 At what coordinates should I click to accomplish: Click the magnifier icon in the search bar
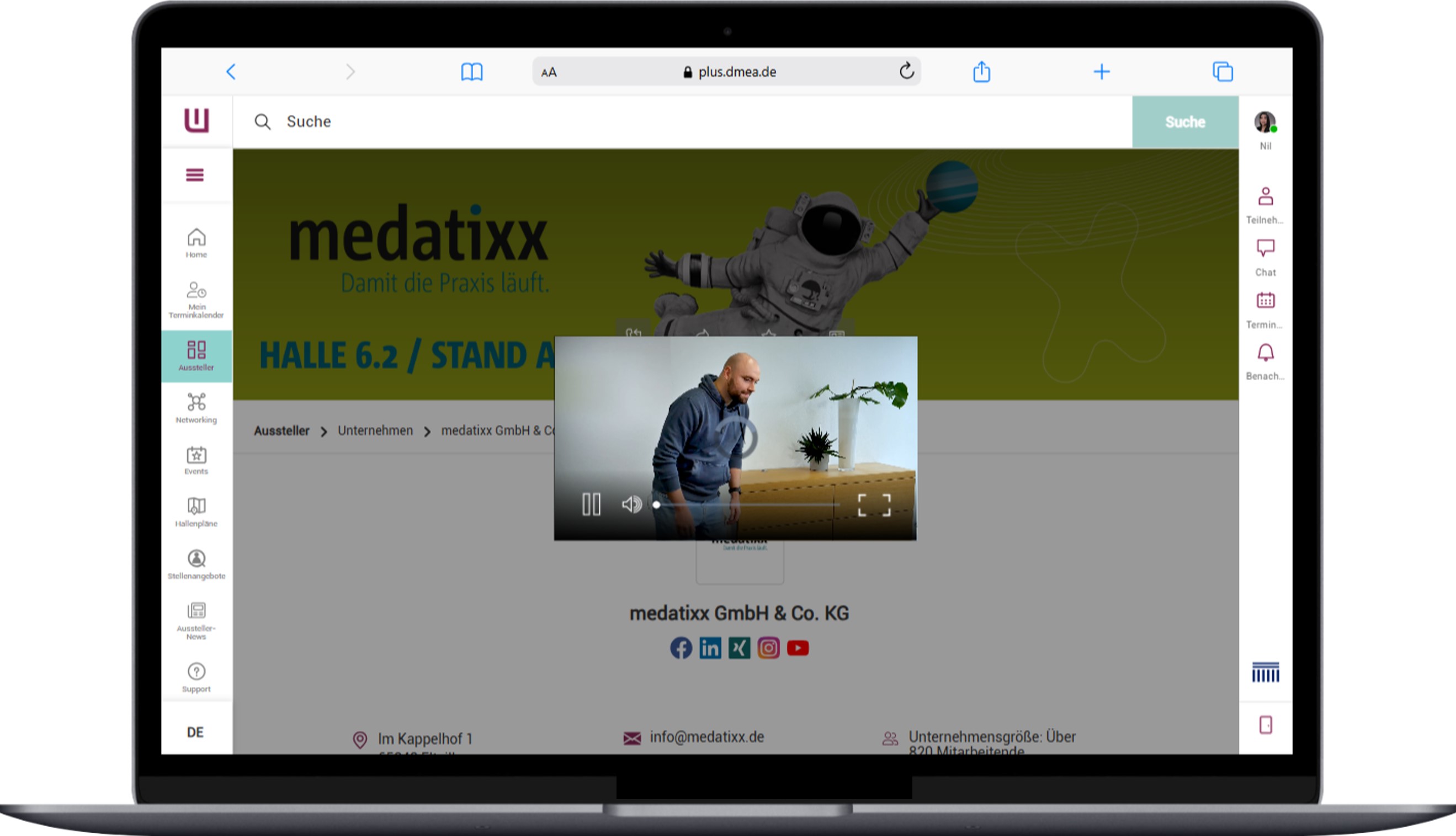[x=262, y=122]
